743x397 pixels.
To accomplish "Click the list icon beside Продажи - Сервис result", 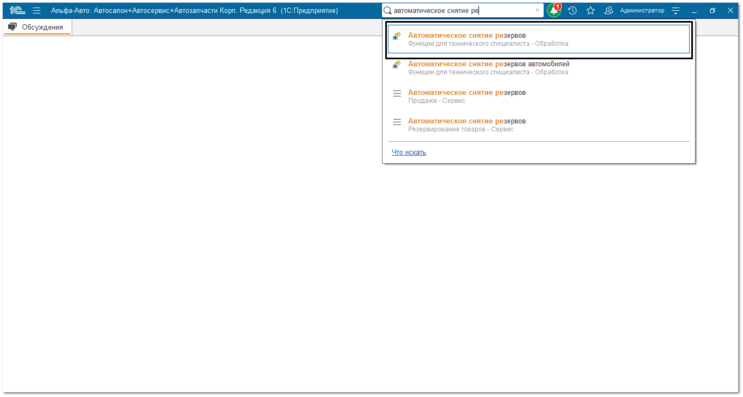I will (x=397, y=93).
